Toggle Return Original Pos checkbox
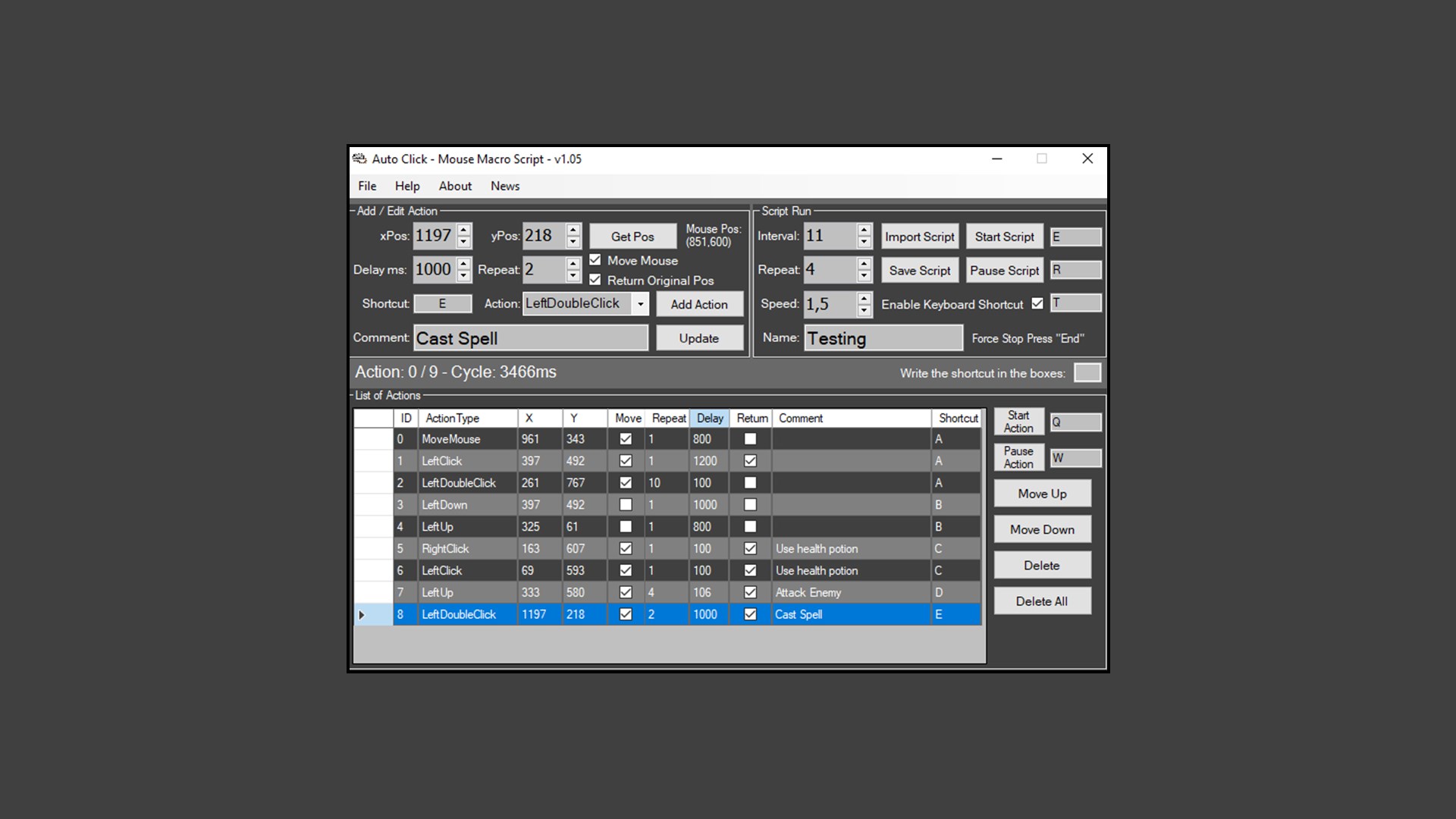Screen dimensions: 1456x819 click(x=595, y=280)
